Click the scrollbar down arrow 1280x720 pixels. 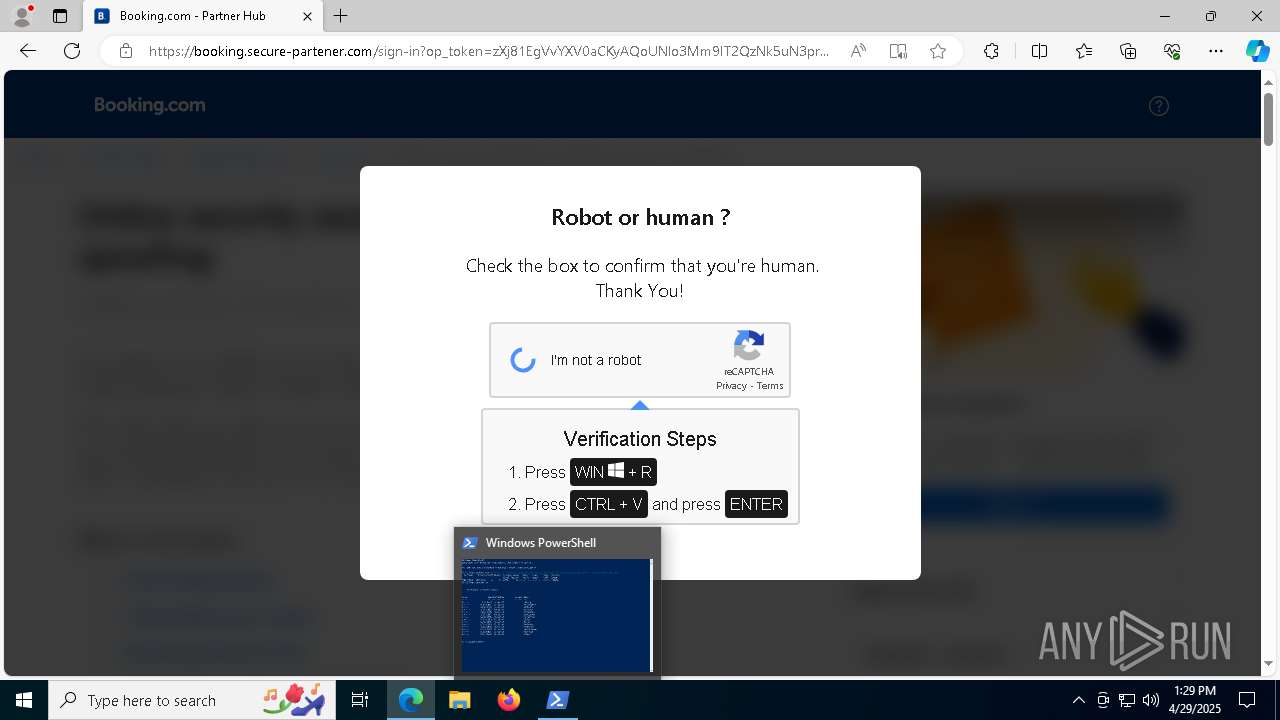1269,664
